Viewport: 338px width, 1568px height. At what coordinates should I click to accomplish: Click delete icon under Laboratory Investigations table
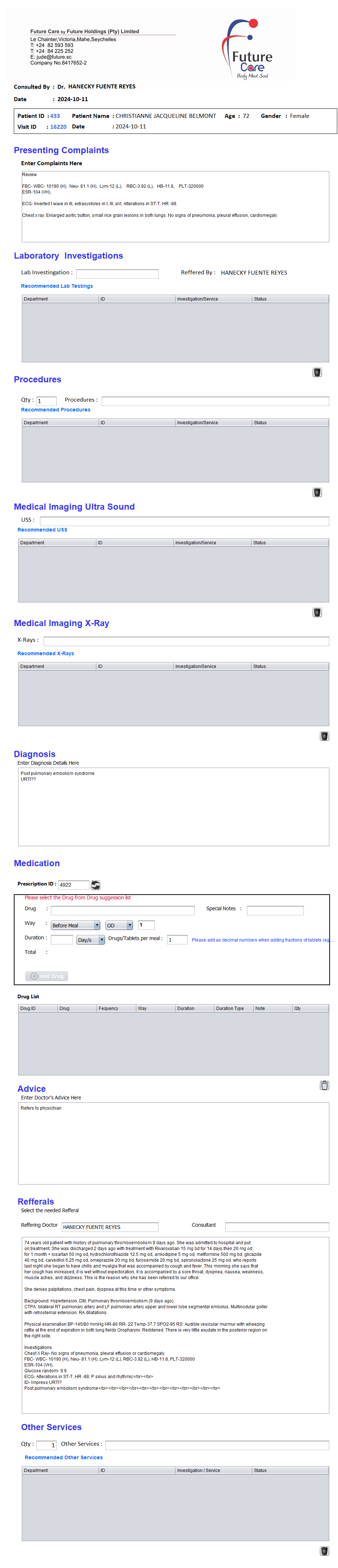click(317, 372)
